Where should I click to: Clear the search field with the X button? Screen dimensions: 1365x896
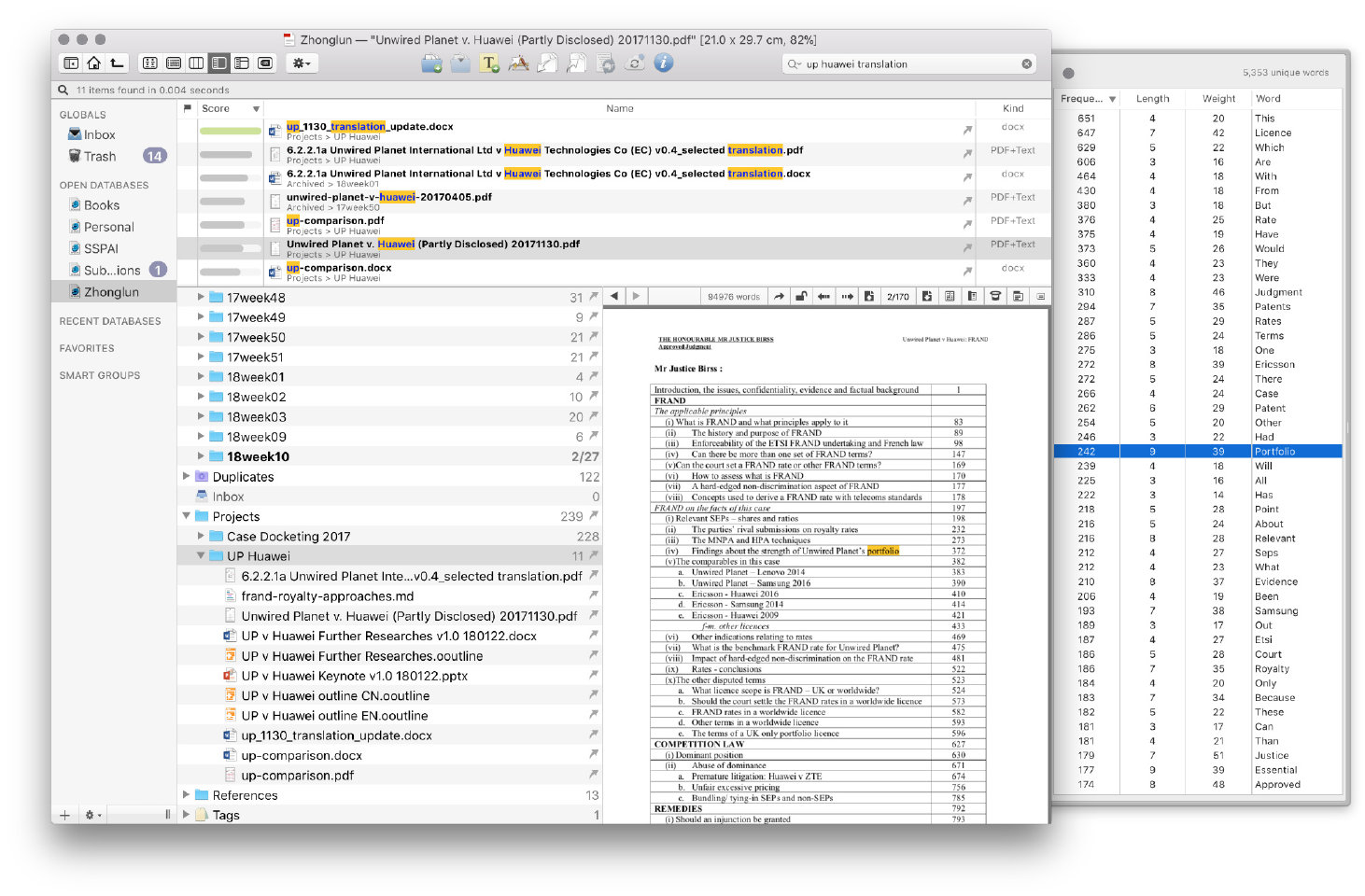pyautogui.click(x=1027, y=64)
